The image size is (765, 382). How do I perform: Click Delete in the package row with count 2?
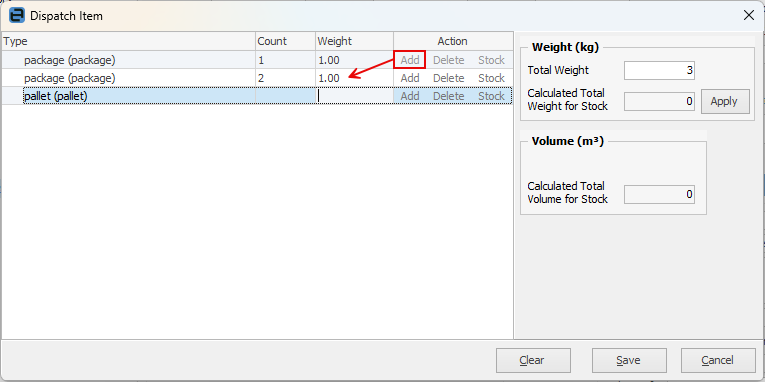point(448,78)
